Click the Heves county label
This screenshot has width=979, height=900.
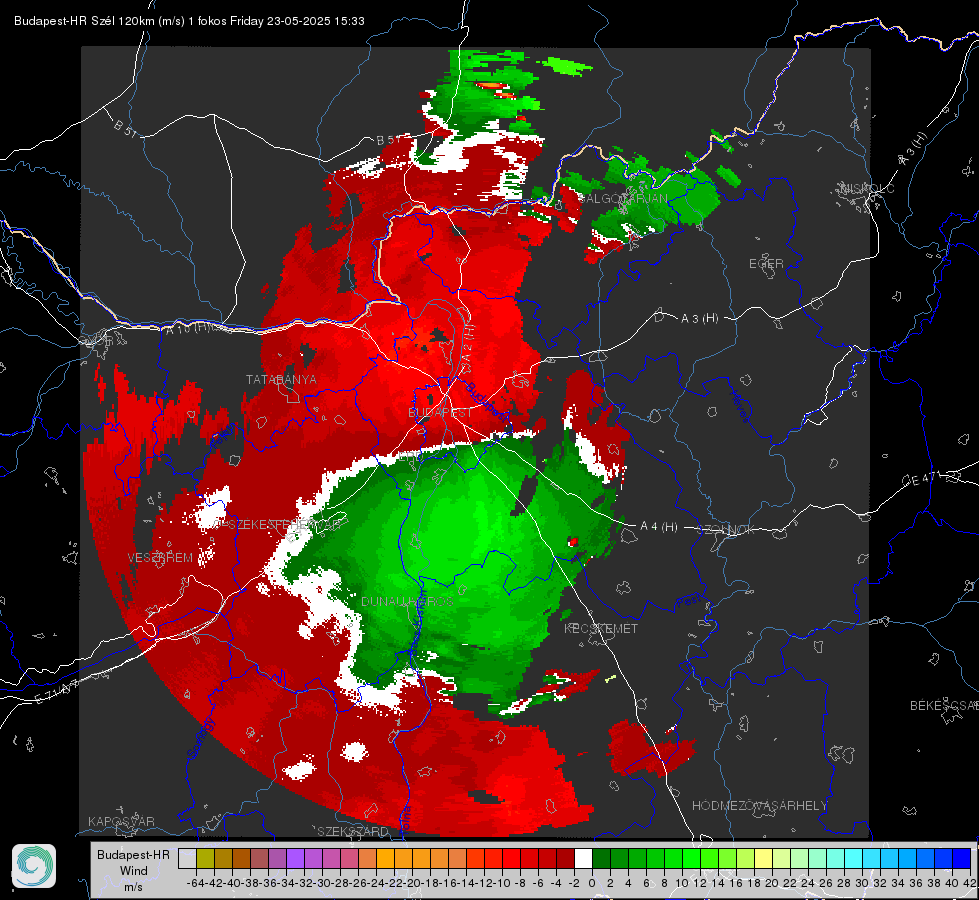(739, 405)
